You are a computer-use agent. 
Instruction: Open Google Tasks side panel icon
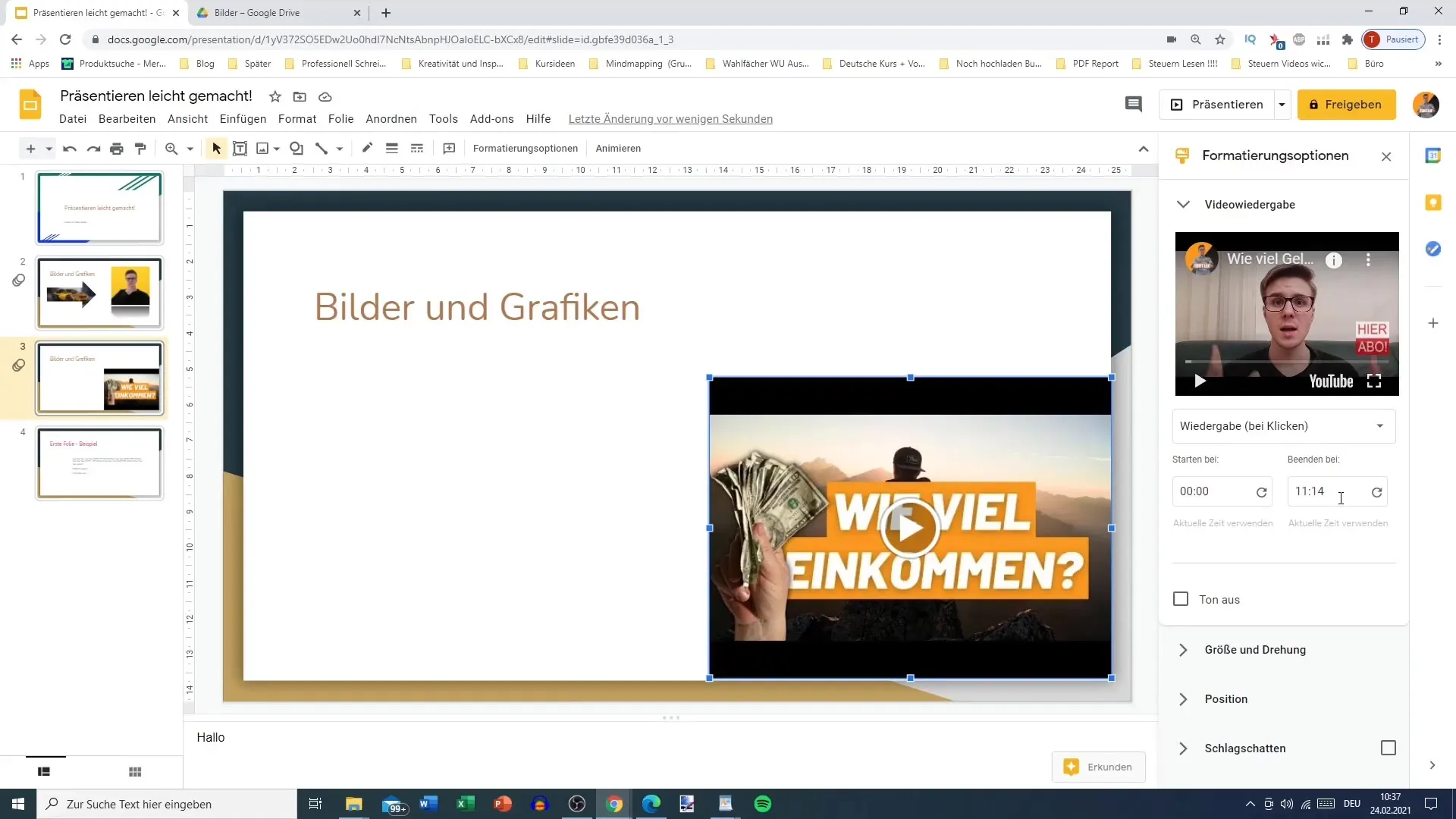point(1433,249)
